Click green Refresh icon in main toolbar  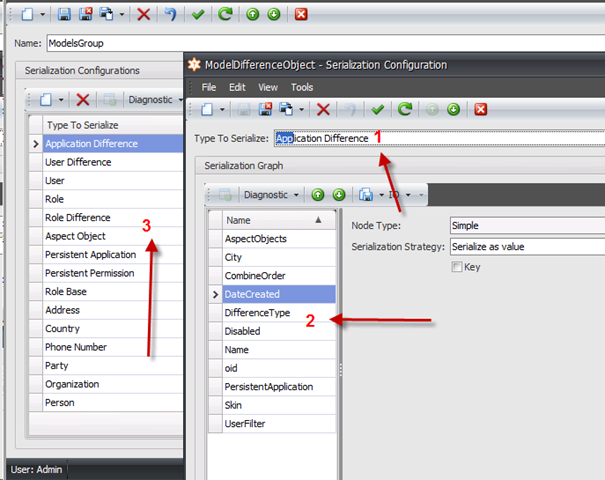tap(225, 15)
